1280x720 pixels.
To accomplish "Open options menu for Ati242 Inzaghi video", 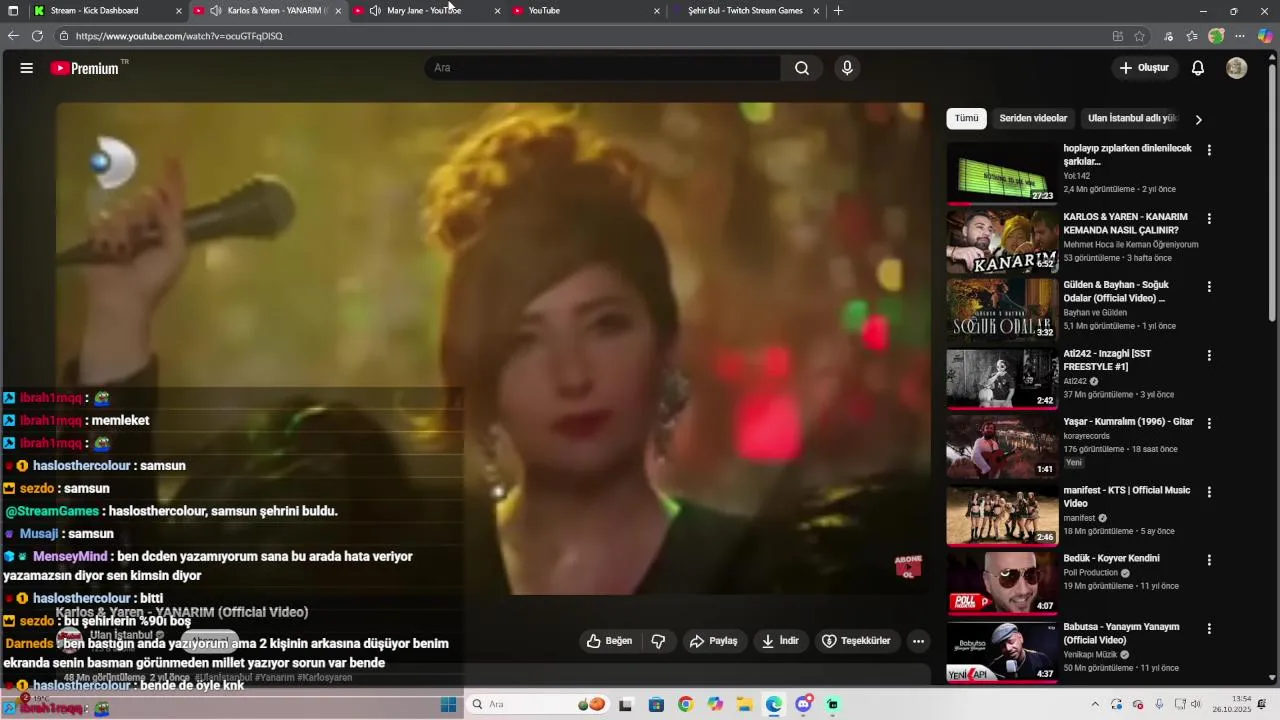I will [1209, 355].
